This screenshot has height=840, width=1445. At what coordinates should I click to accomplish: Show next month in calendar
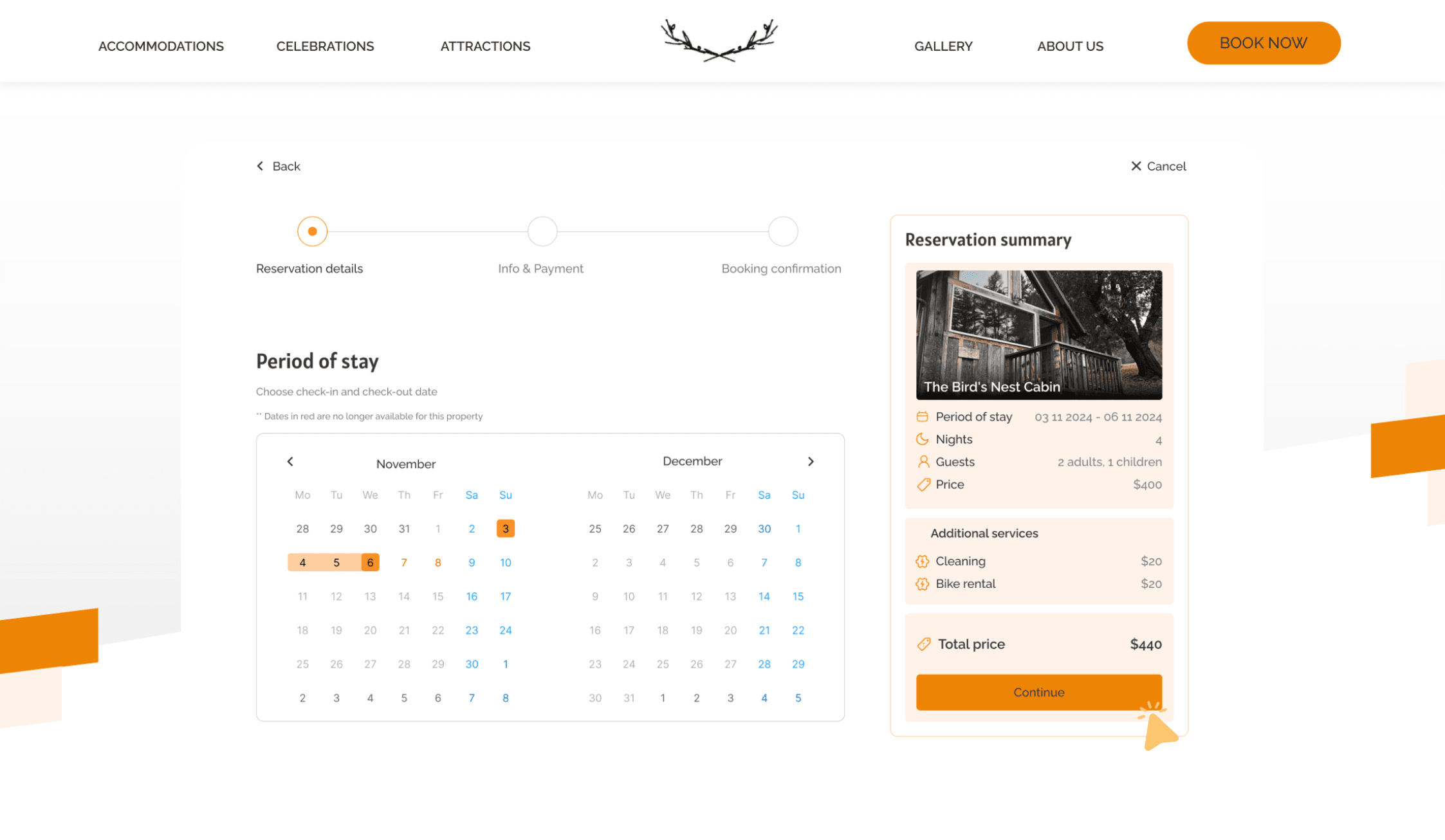tap(811, 461)
